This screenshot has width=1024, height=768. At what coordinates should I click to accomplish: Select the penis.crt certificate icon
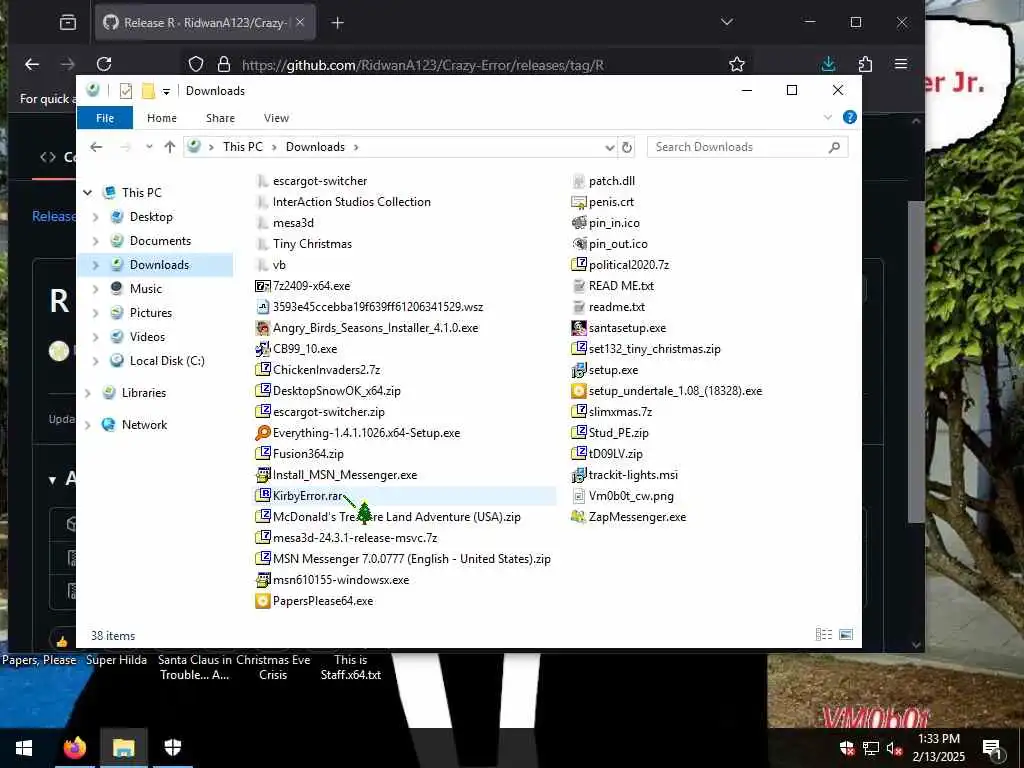click(x=579, y=202)
